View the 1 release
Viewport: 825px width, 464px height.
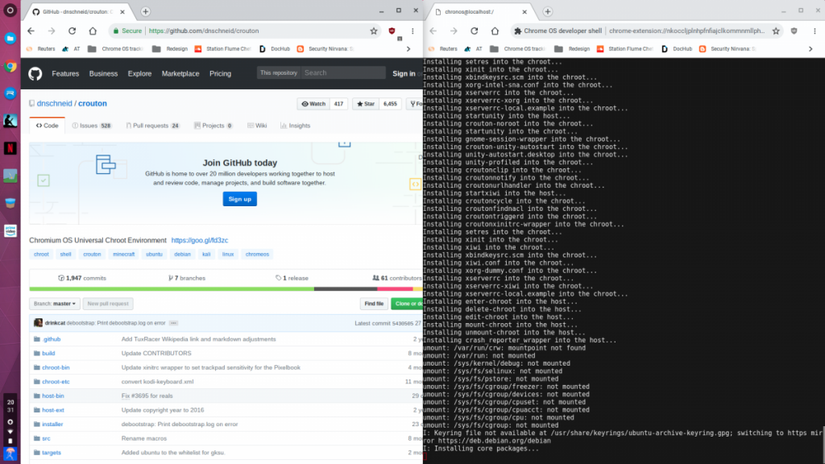pos(292,278)
